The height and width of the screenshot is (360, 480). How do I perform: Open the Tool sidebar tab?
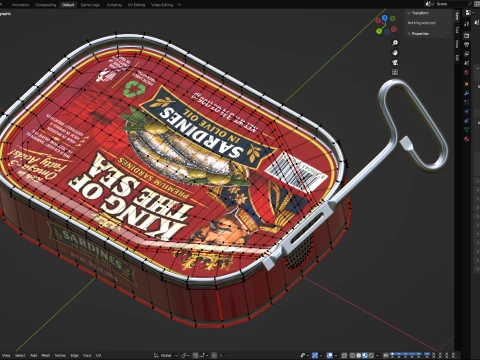457,30
